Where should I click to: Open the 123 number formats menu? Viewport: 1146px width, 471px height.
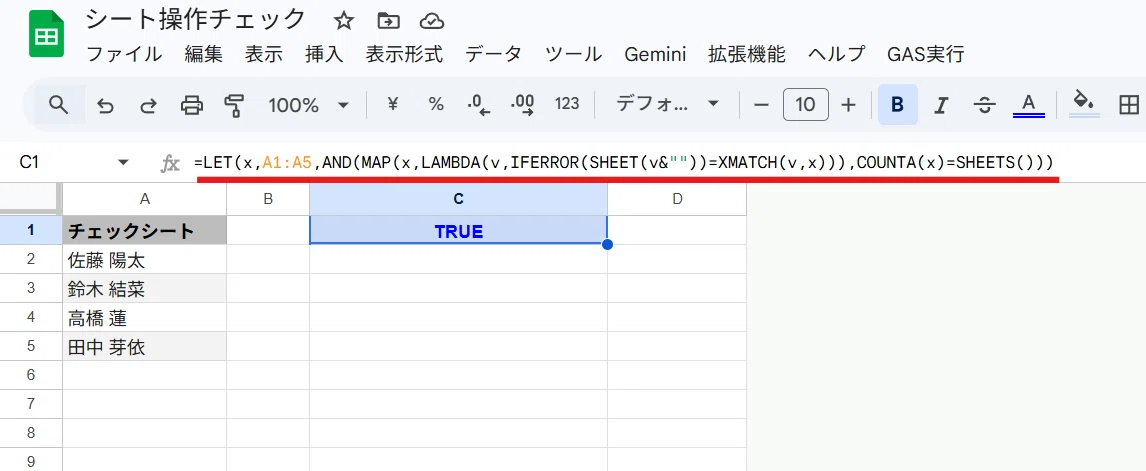pyautogui.click(x=567, y=105)
